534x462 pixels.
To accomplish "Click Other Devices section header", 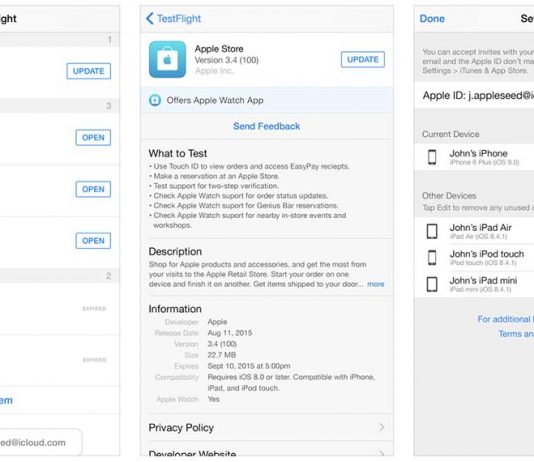I will [449, 196].
